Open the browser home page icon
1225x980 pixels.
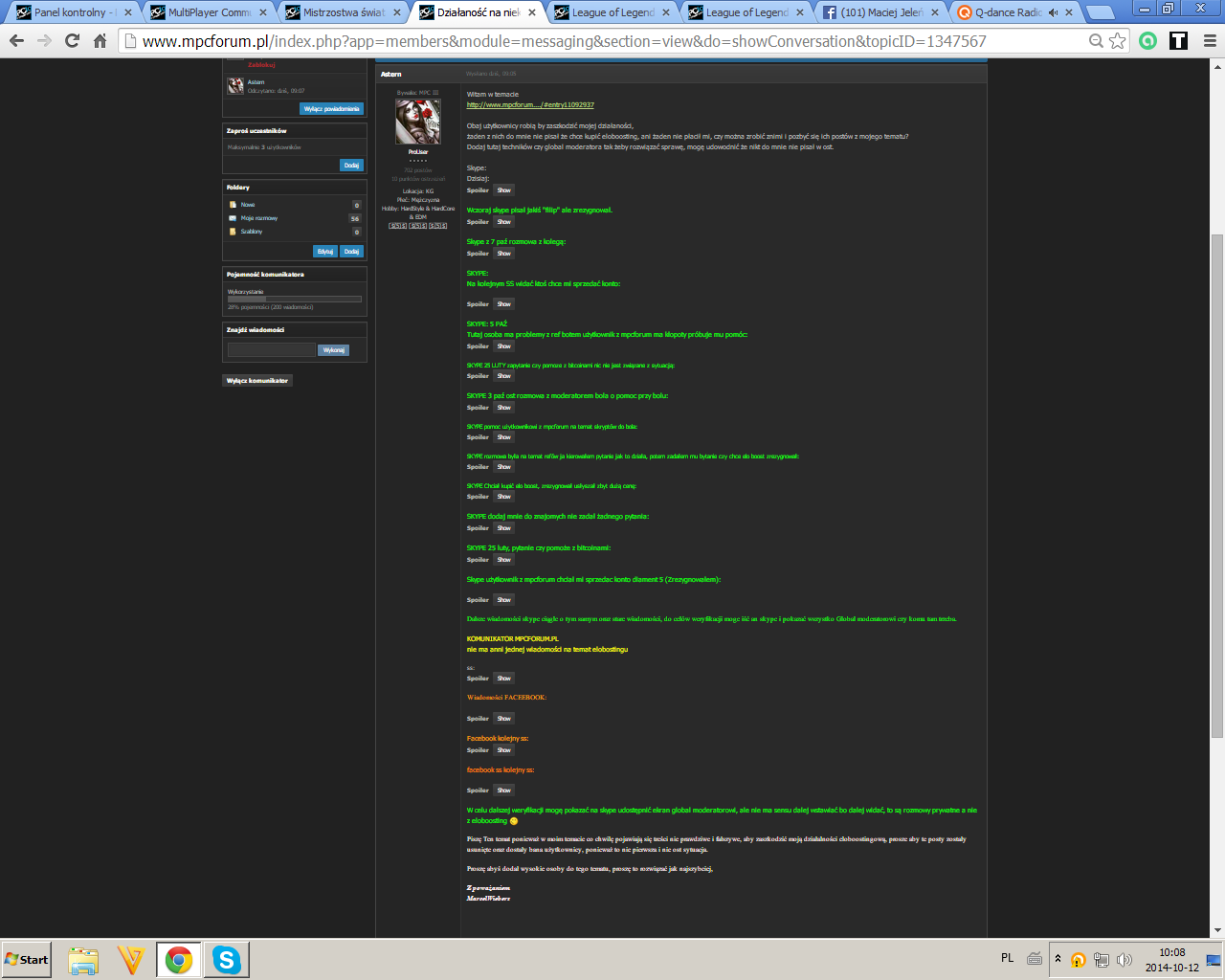point(100,41)
